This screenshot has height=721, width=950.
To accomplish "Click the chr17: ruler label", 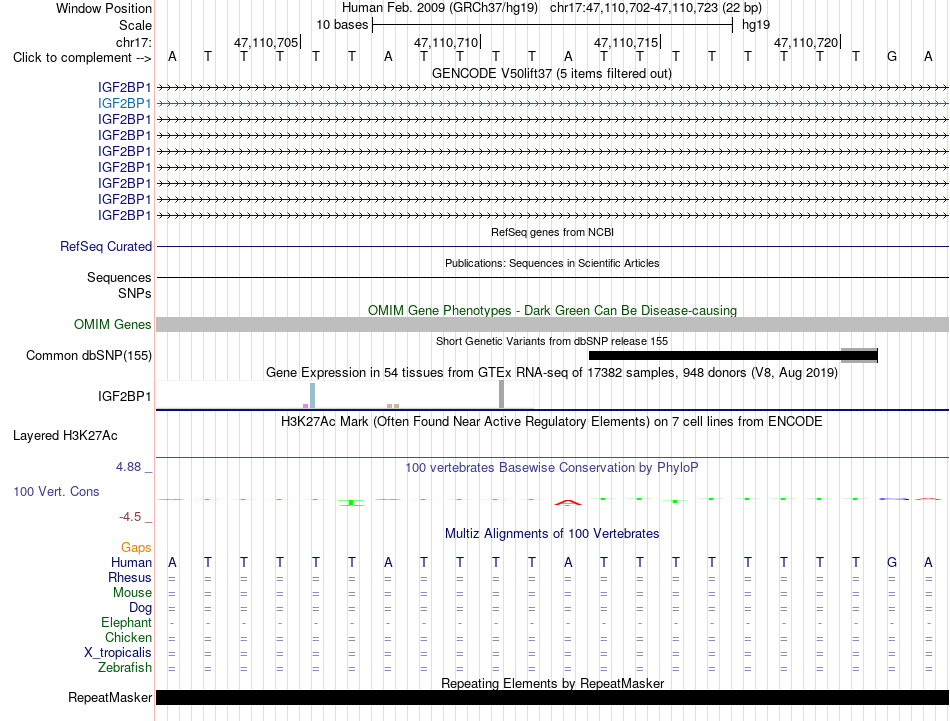I will tap(133, 42).
